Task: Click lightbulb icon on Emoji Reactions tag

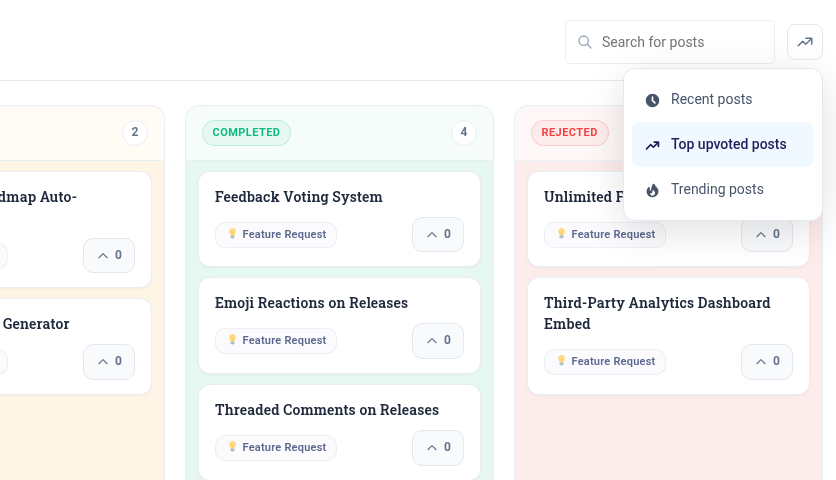Action: click(x=232, y=340)
